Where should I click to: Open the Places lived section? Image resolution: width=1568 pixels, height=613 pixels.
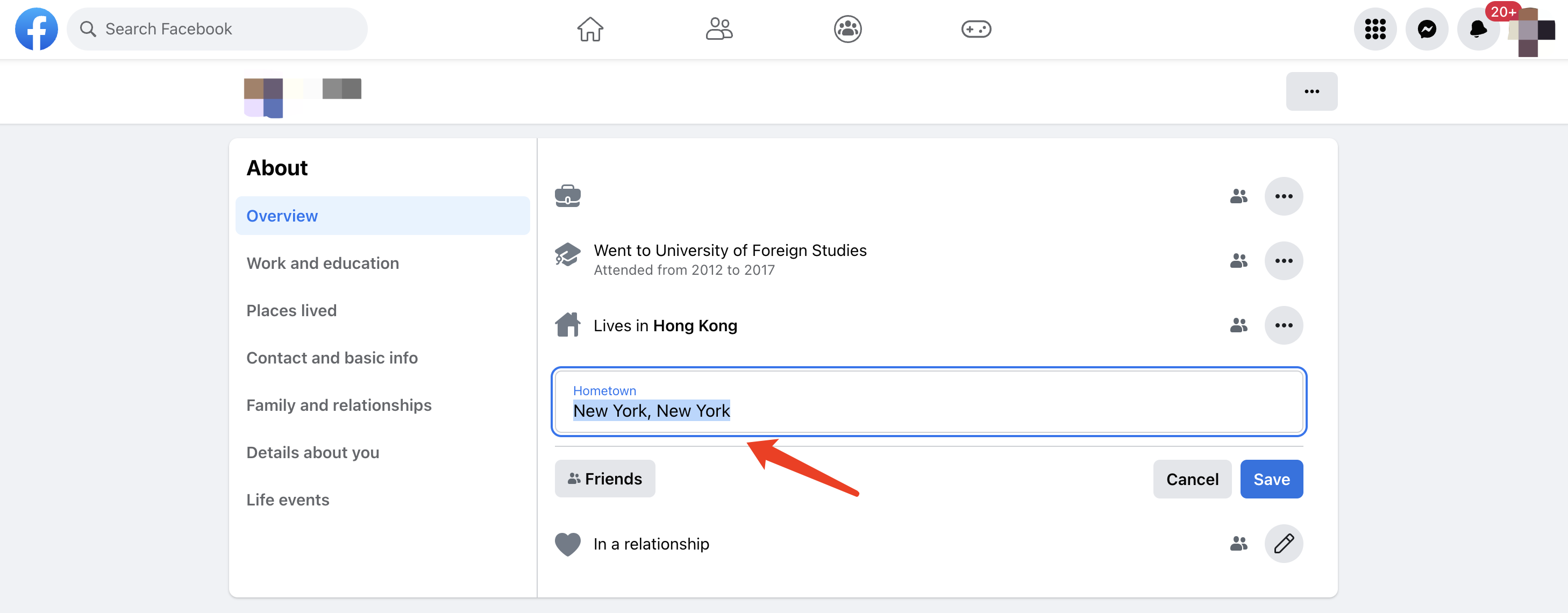pos(291,310)
